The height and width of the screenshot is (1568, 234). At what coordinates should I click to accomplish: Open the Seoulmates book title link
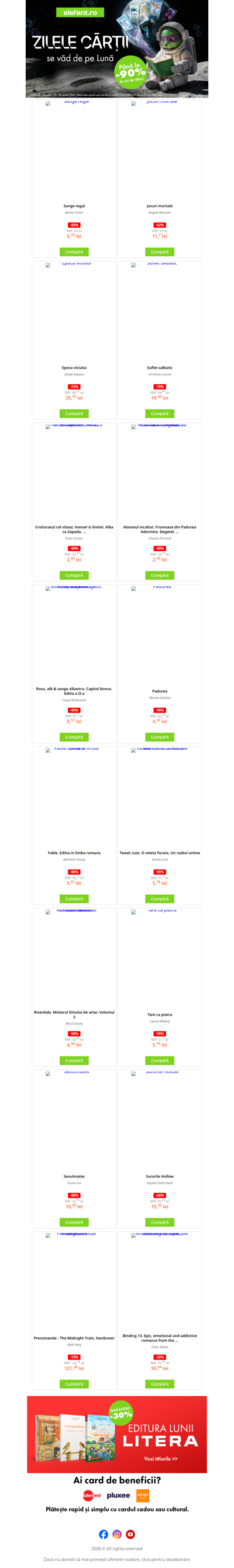tap(74, 1177)
